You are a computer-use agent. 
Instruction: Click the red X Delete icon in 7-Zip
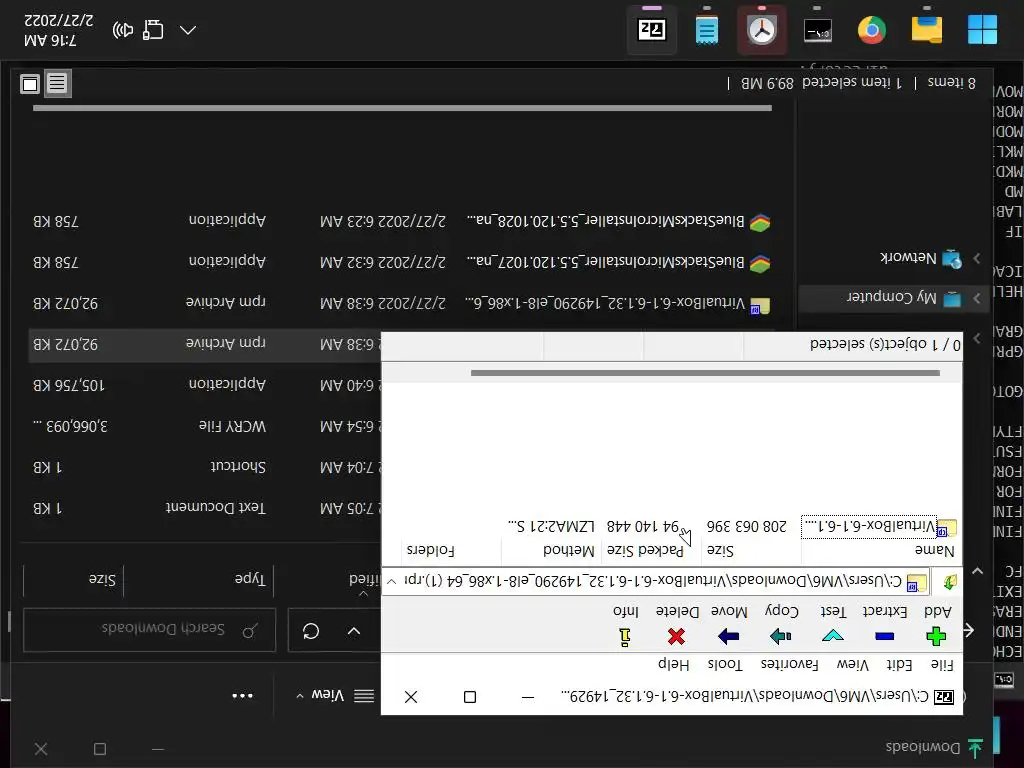point(677,635)
